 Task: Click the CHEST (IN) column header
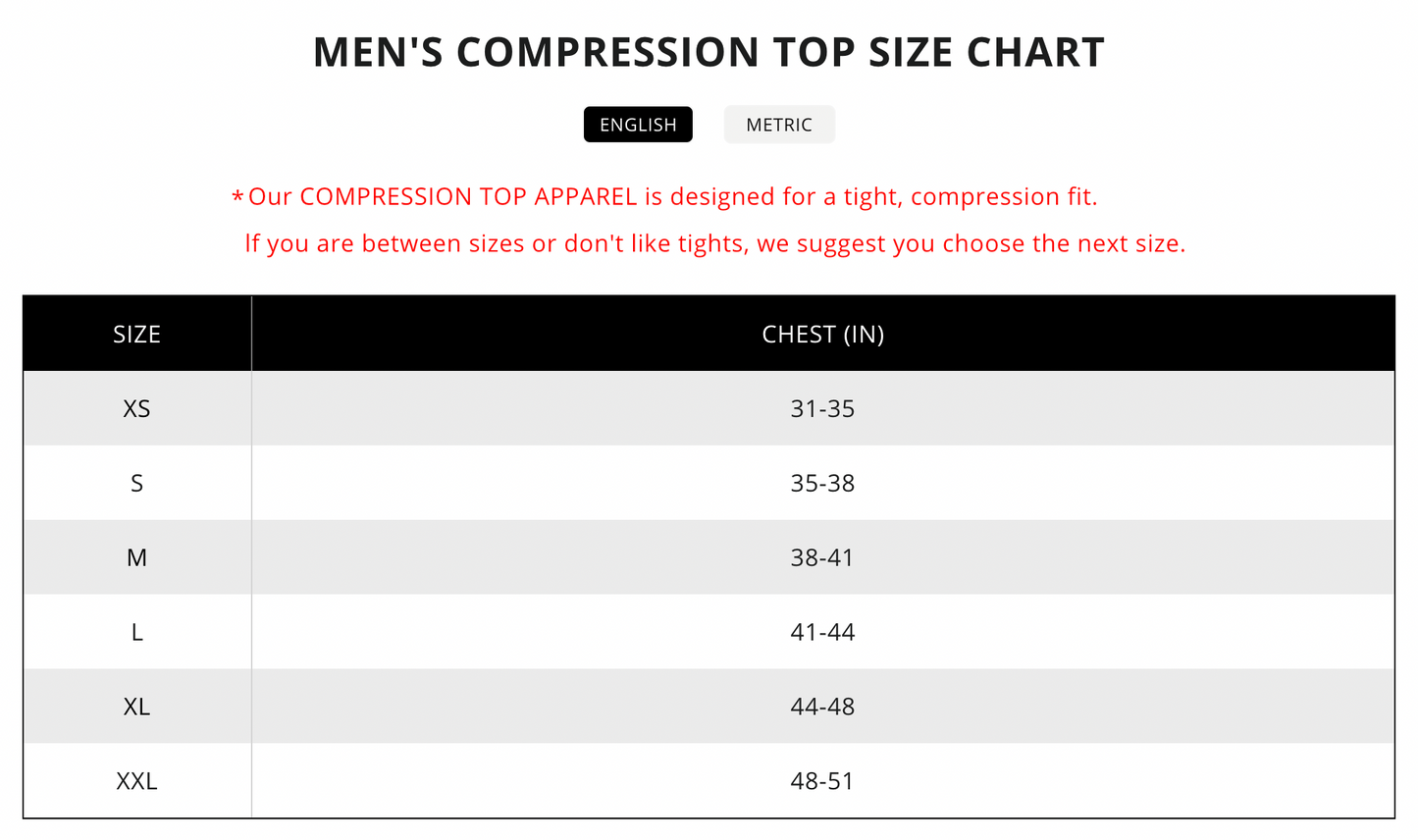click(x=822, y=334)
